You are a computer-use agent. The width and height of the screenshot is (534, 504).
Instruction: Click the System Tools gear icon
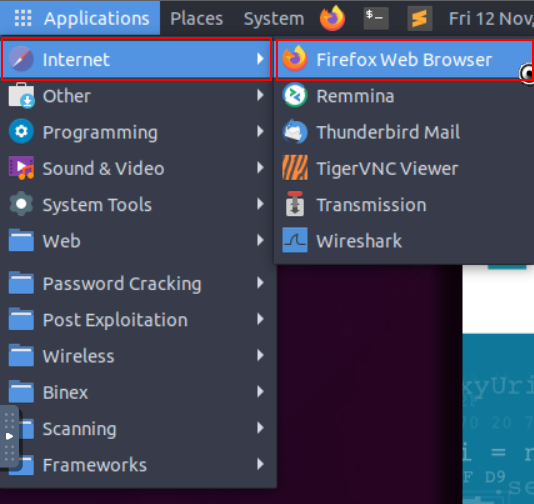(21, 204)
